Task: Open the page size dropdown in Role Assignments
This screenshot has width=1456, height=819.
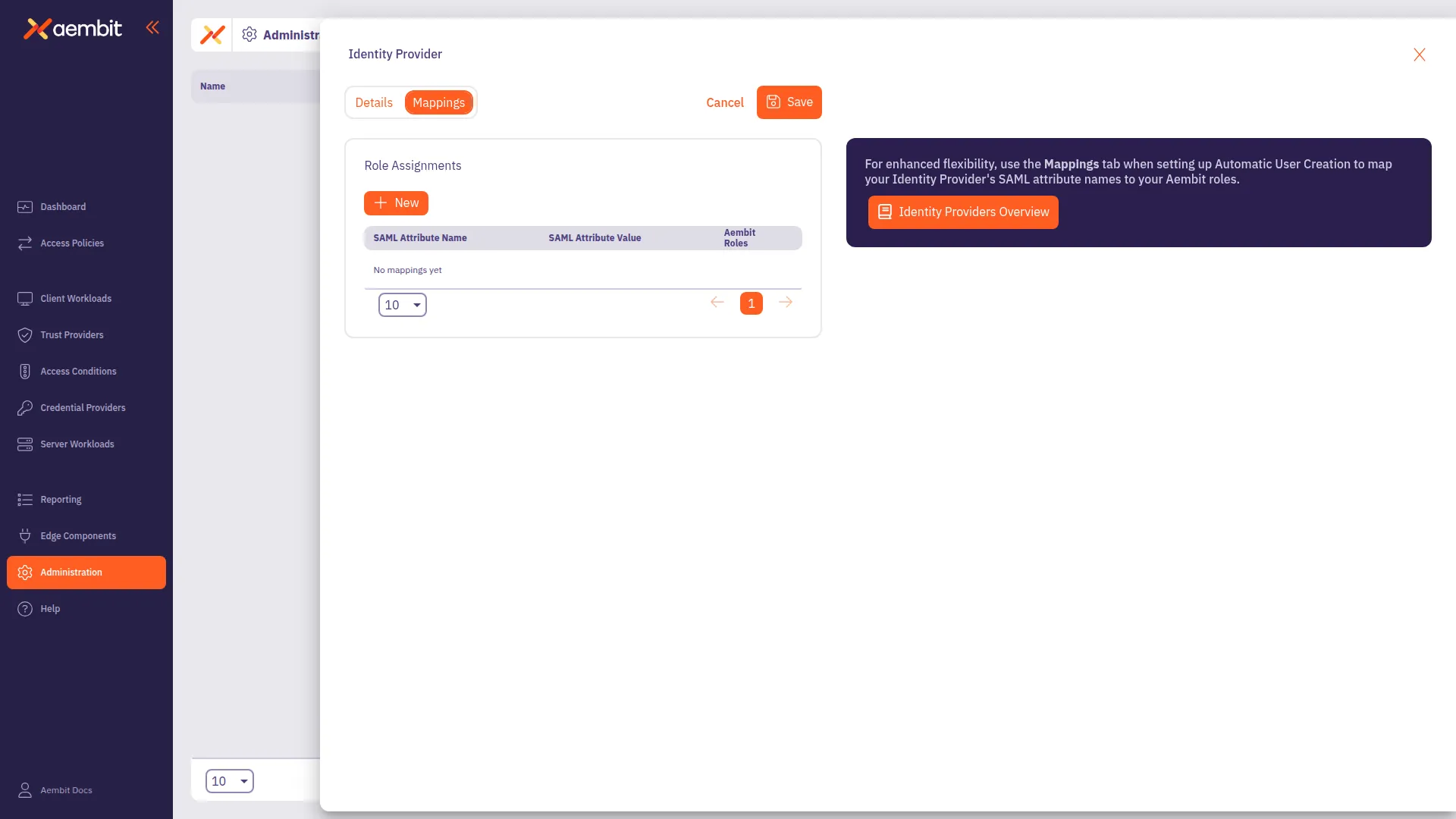Action: [402, 304]
